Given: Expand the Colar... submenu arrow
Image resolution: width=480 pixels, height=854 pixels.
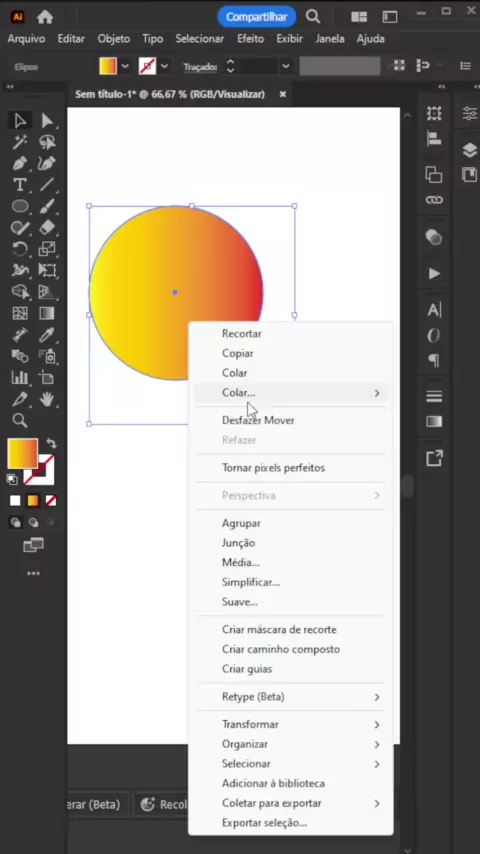Looking at the screenshot, I should 376,393.
